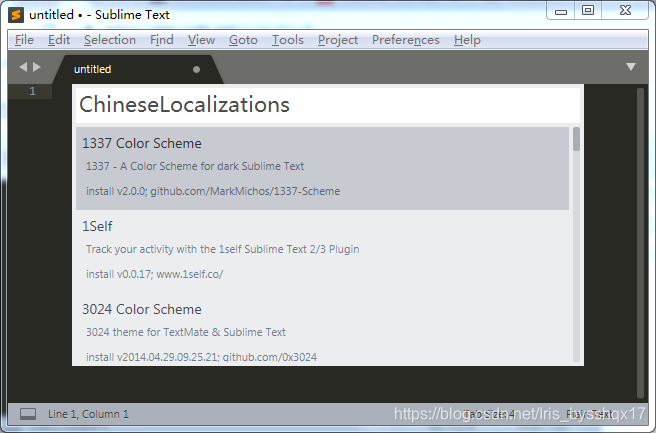Click Line 1, Column 1 status

tap(88, 414)
